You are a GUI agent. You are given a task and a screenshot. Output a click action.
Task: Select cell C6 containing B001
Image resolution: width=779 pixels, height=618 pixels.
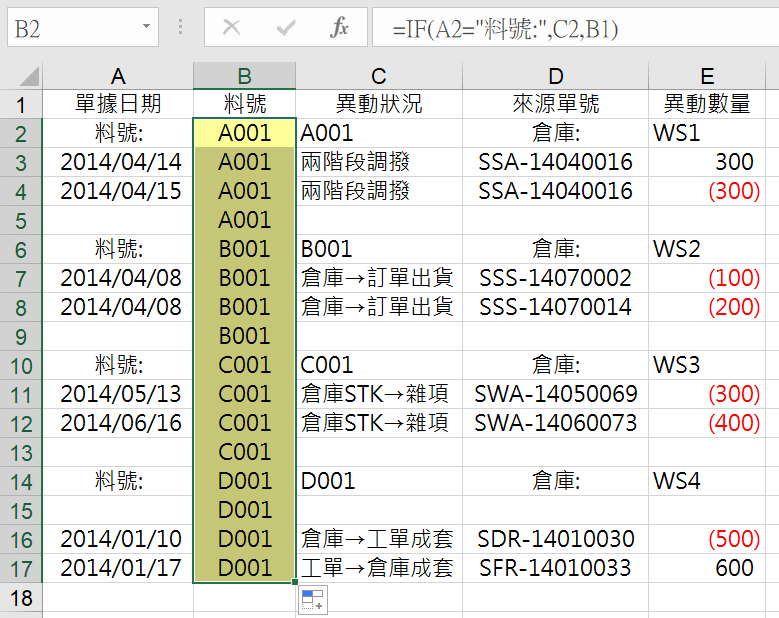point(379,249)
